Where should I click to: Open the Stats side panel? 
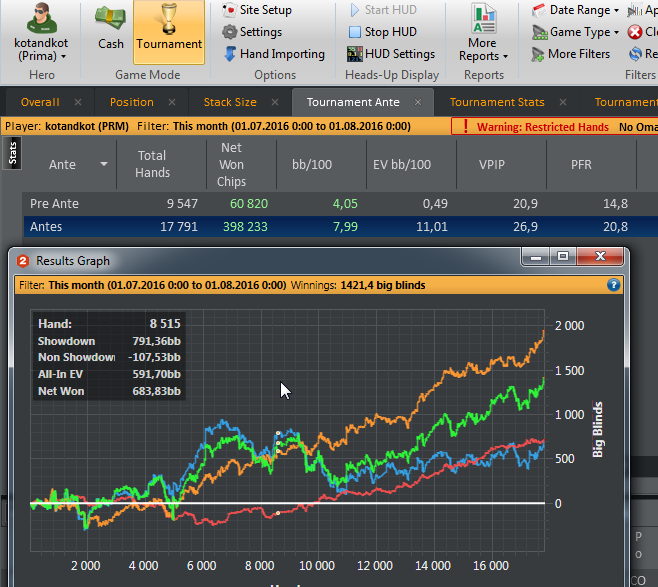point(12,153)
